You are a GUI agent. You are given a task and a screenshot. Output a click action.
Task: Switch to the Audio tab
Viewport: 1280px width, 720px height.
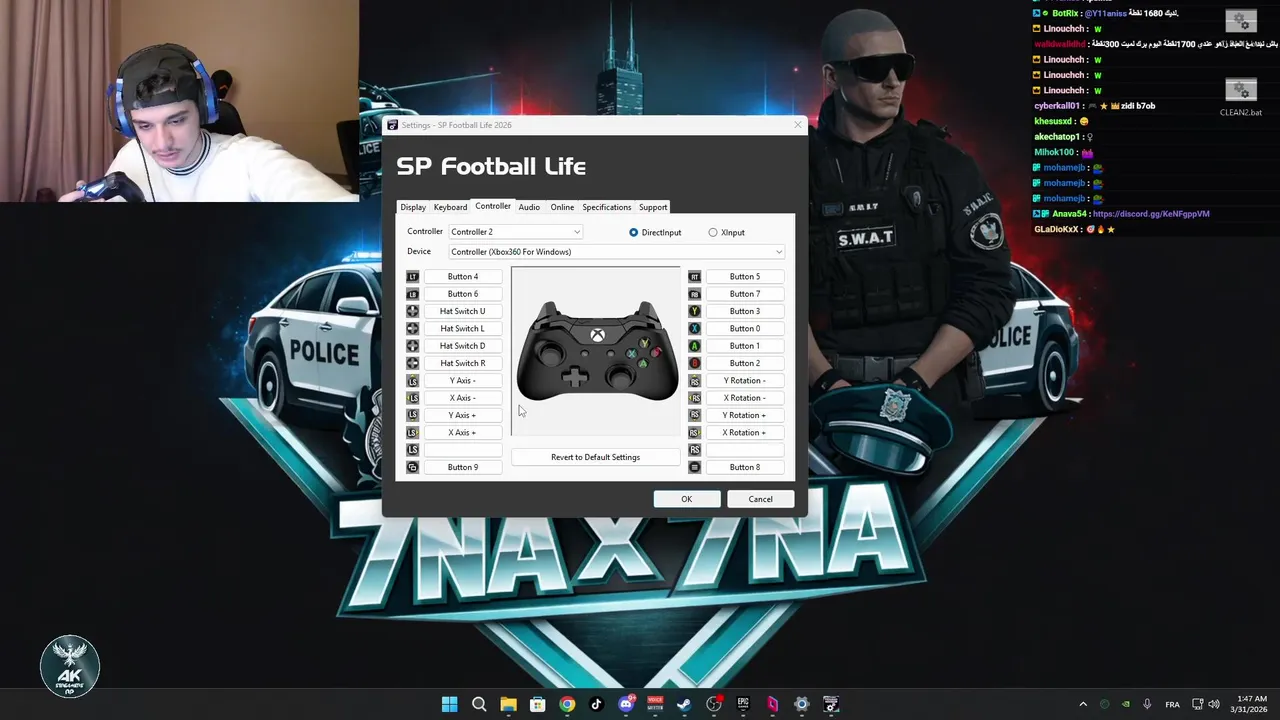pyautogui.click(x=529, y=207)
